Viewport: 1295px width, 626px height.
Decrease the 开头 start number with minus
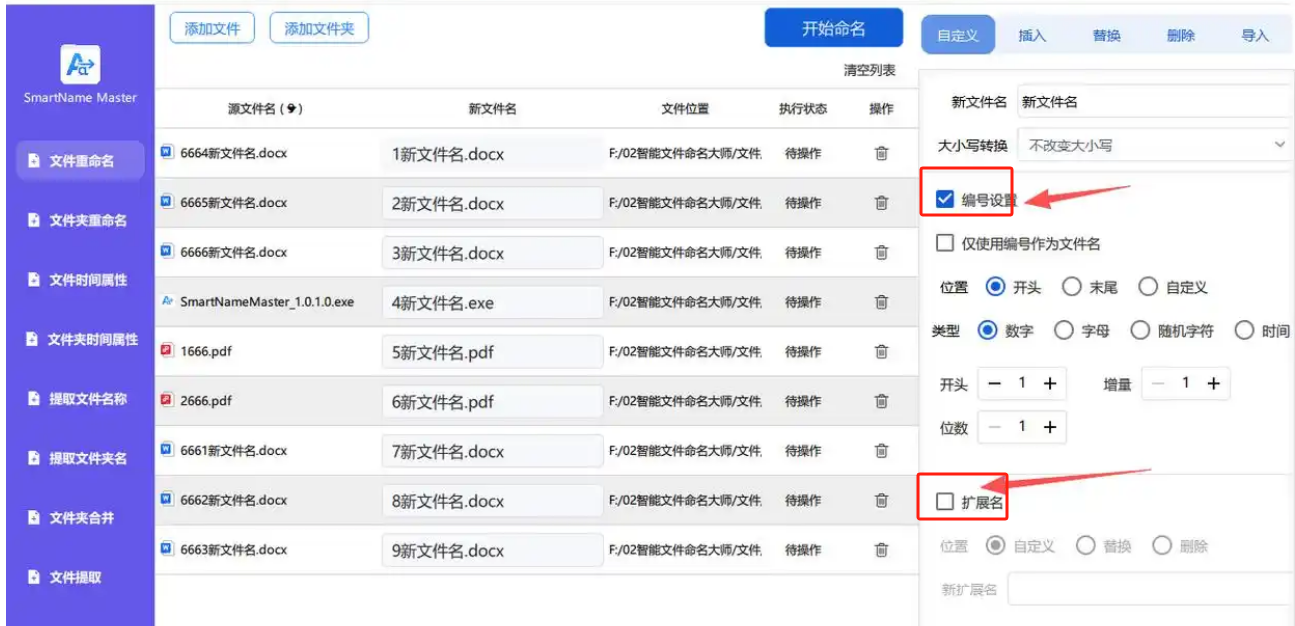pyautogui.click(x=994, y=384)
